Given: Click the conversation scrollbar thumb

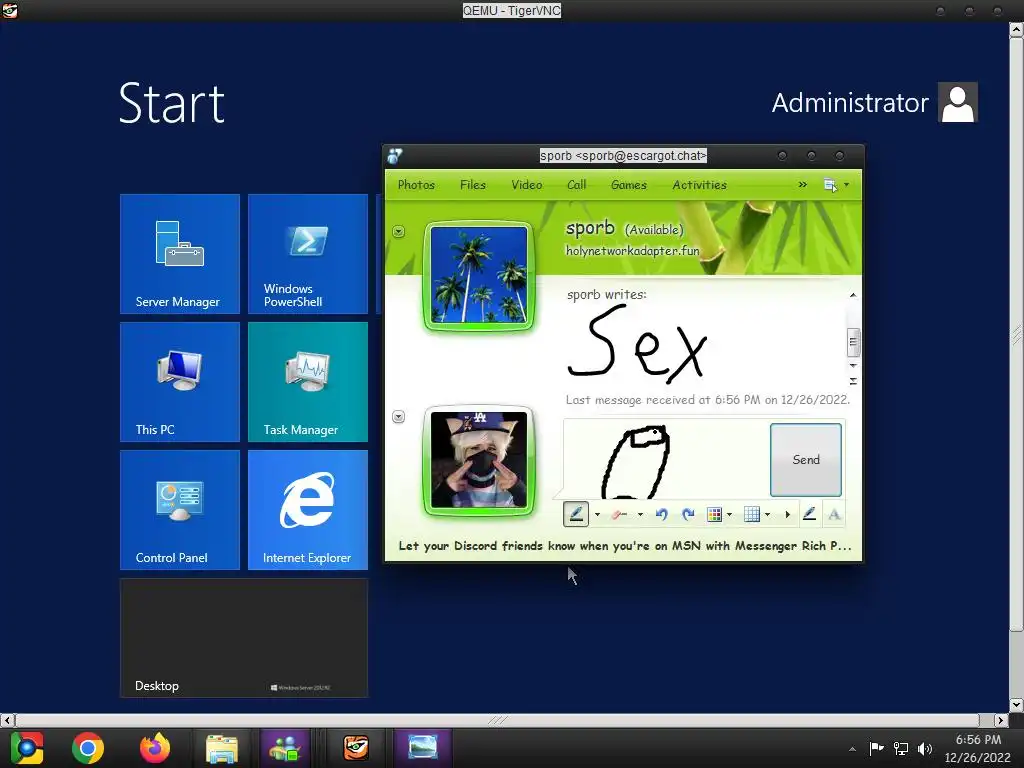Looking at the screenshot, I should pyautogui.click(x=853, y=342).
